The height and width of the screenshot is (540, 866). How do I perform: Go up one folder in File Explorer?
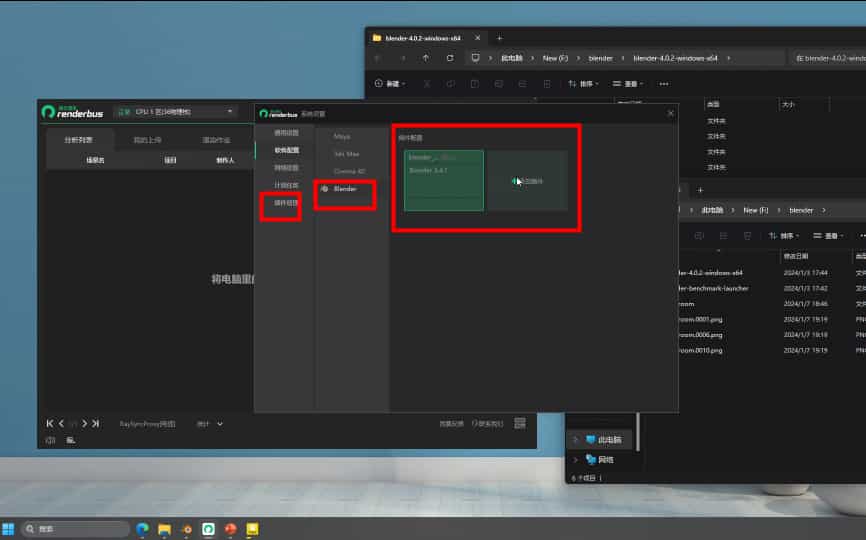[x=426, y=58]
